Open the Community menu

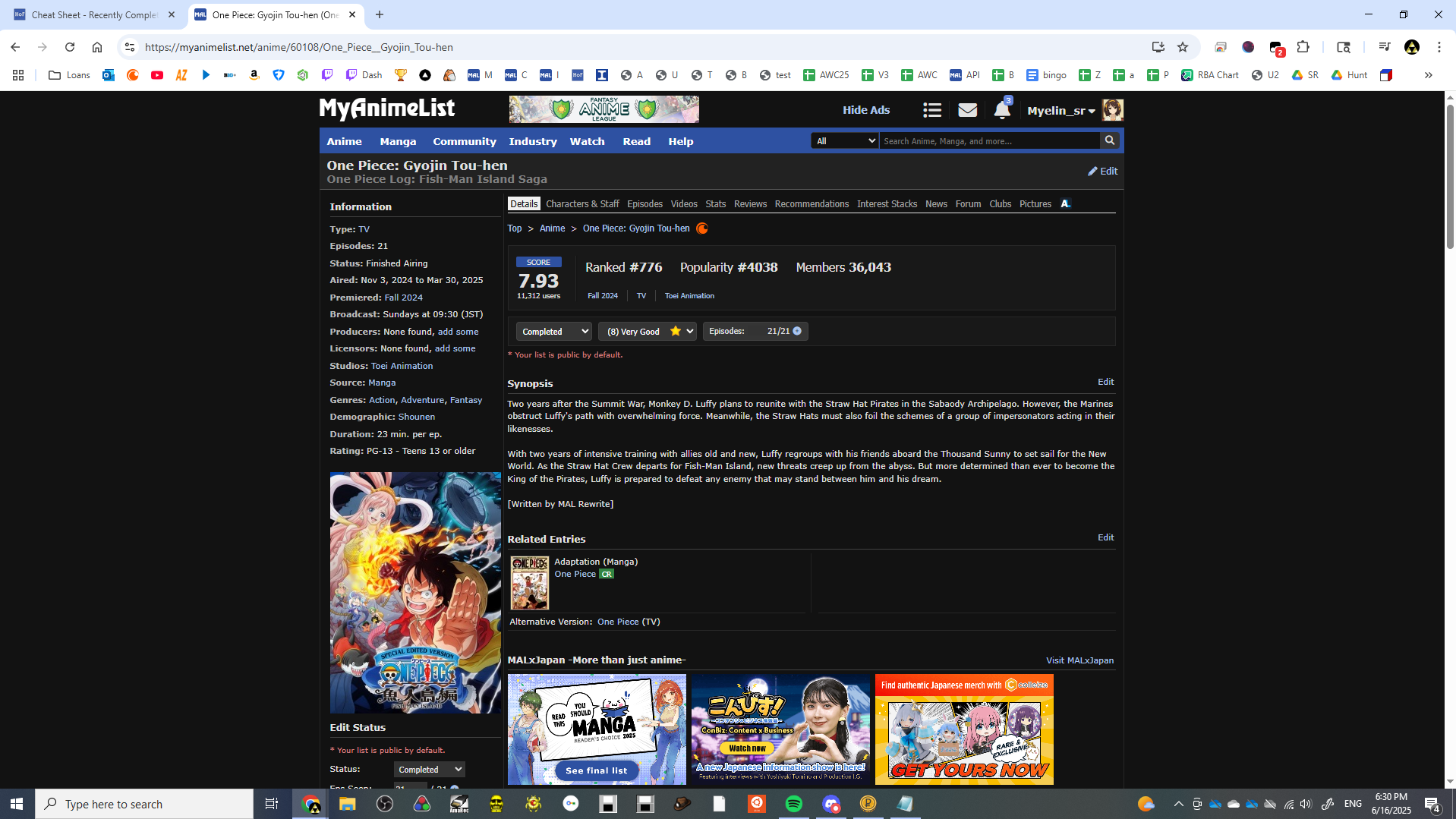465,141
